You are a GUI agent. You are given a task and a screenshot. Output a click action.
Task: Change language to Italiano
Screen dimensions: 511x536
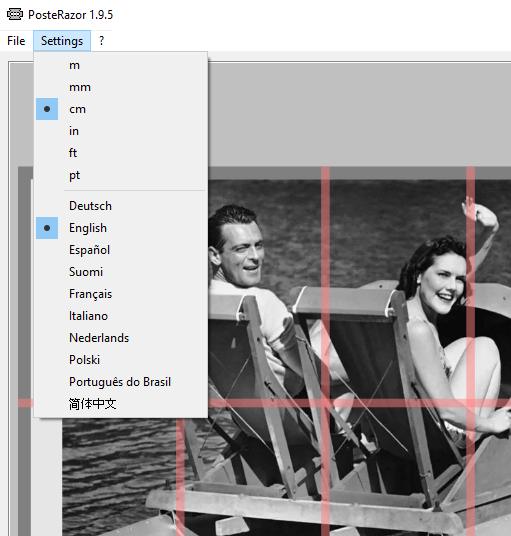coord(121,316)
